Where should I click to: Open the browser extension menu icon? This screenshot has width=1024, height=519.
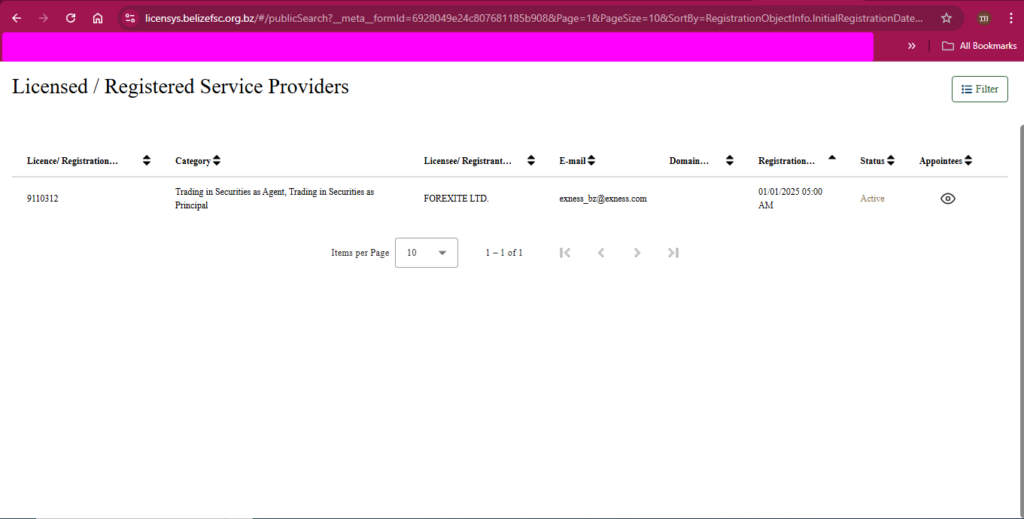click(984, 18)
